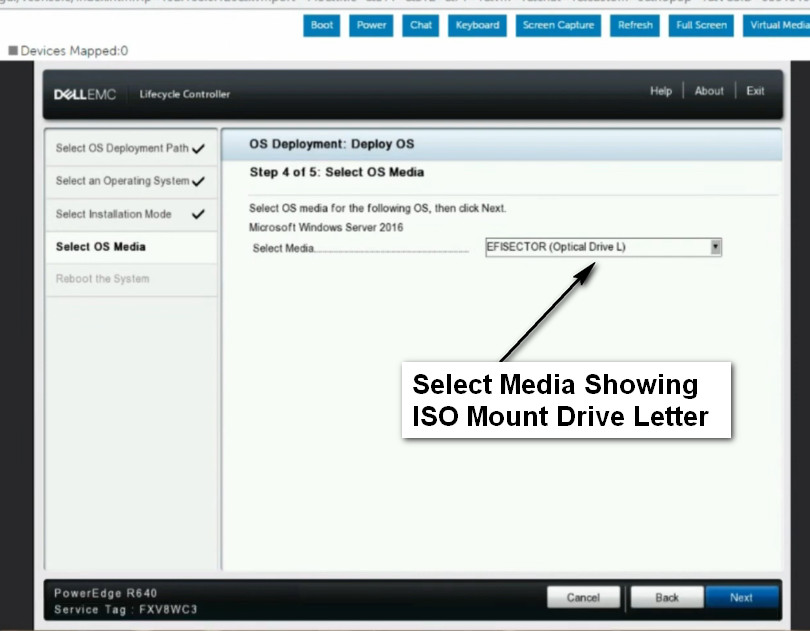Screen dimensions: 810x631
Task: Select the Select OS Media step
Action: [101, 247]
